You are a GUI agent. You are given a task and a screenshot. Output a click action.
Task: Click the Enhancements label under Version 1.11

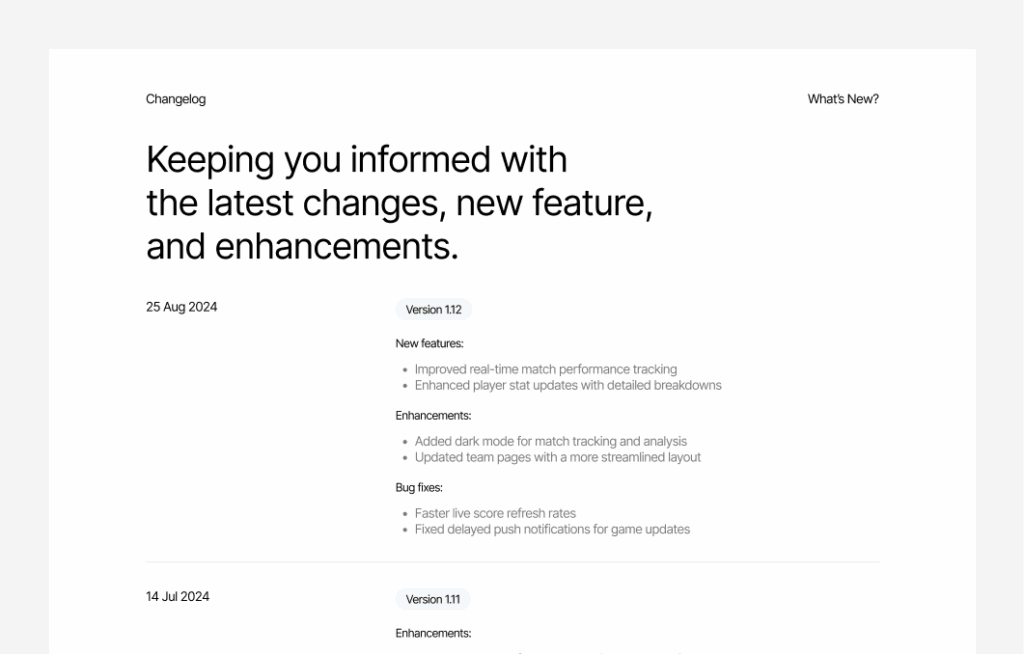tap(433, 633)
